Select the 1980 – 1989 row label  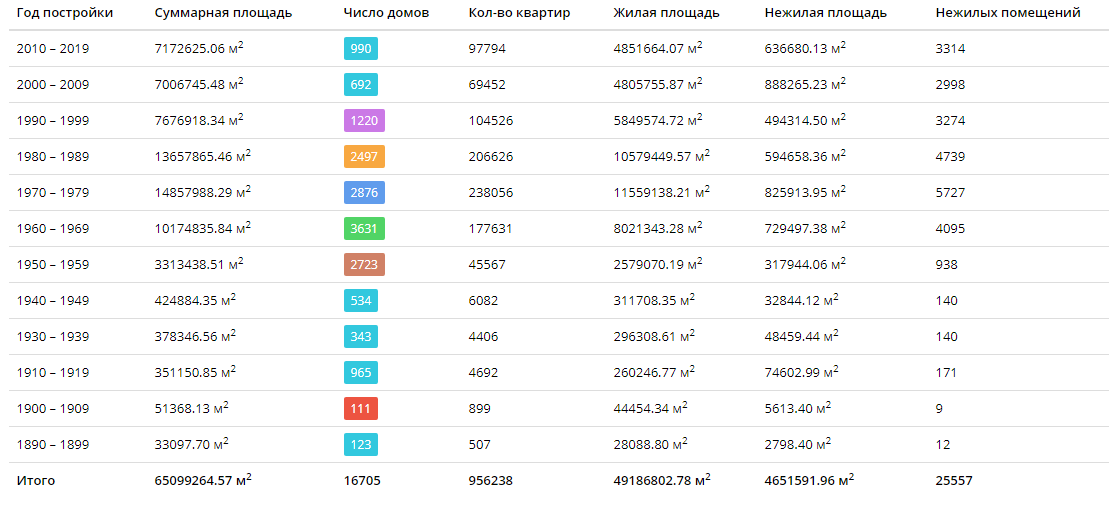(53, 157)
